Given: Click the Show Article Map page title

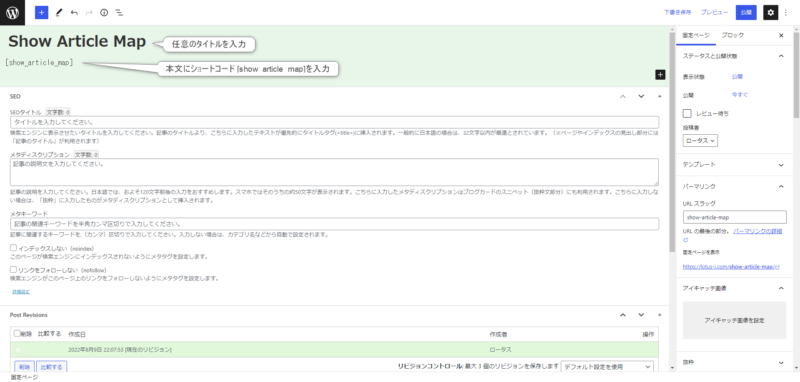Looking at the screenshot, I should coord(77,42).
